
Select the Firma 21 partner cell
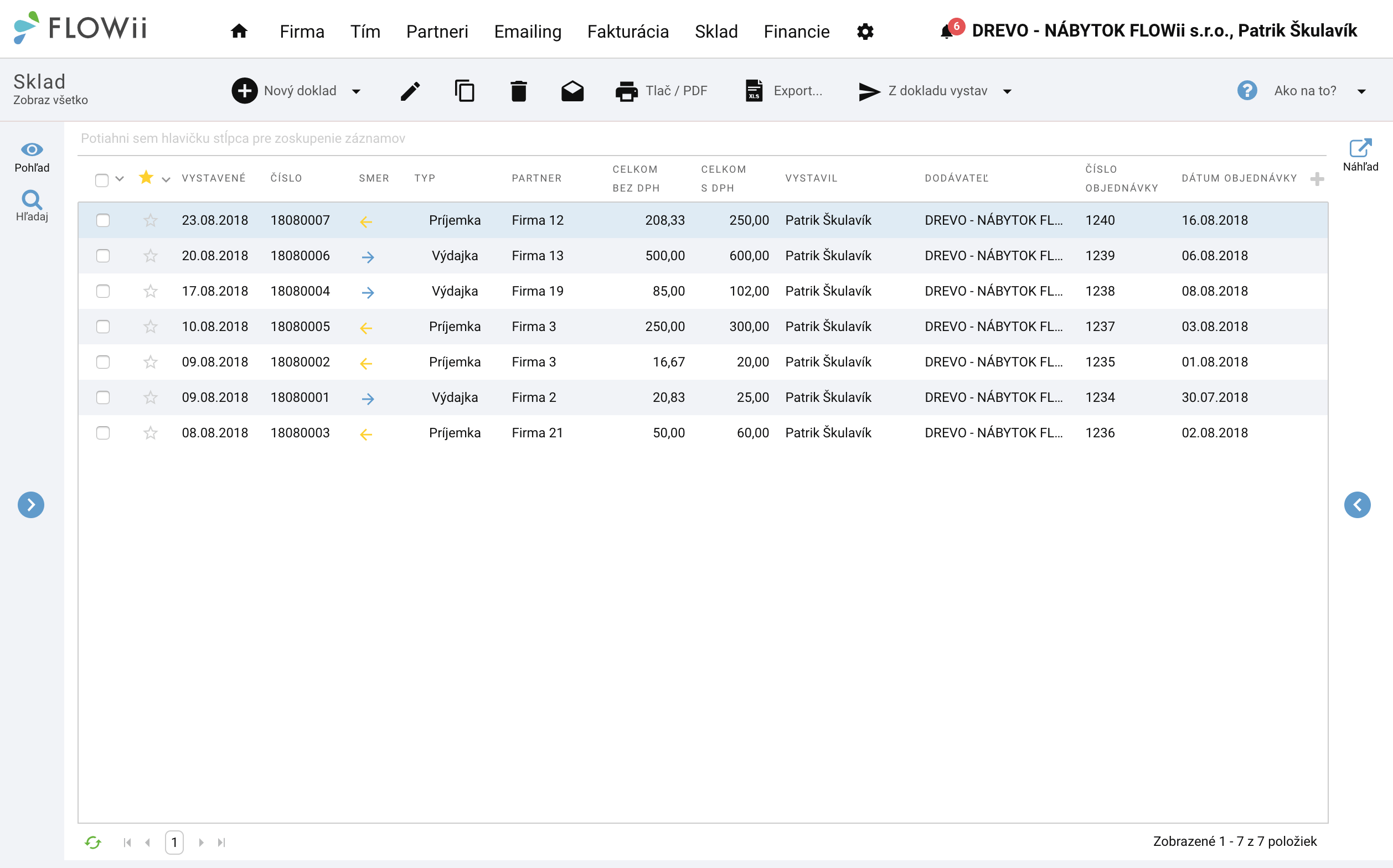click(537, 433)
